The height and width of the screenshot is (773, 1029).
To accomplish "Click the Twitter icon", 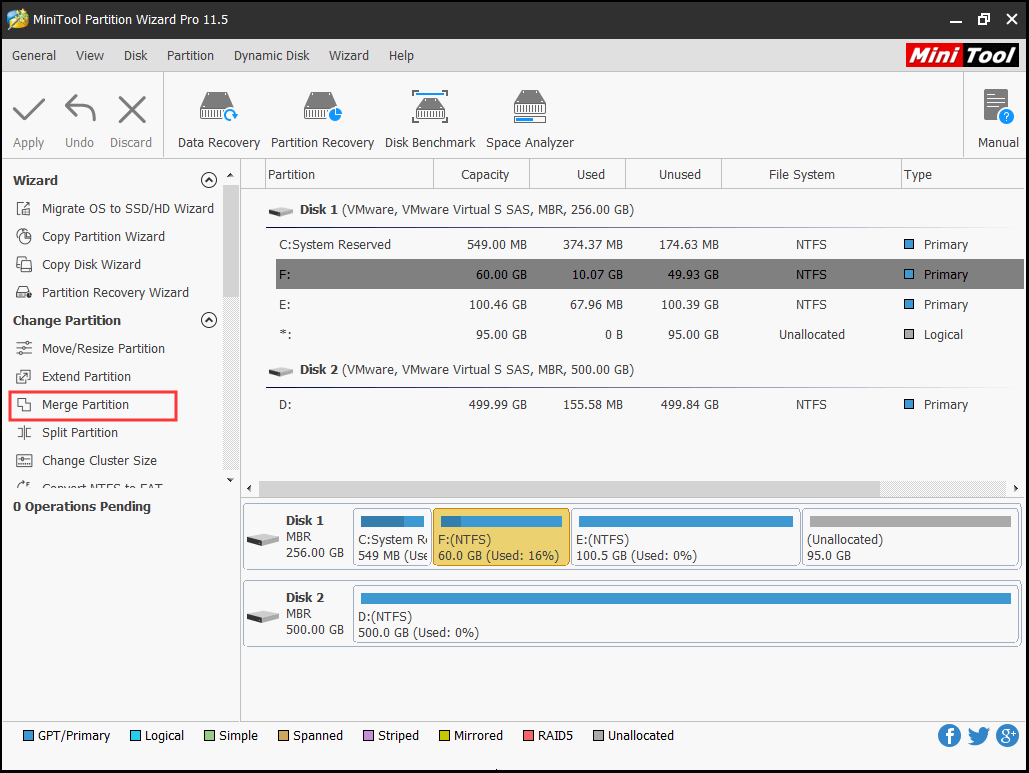I will coord(978,736).
